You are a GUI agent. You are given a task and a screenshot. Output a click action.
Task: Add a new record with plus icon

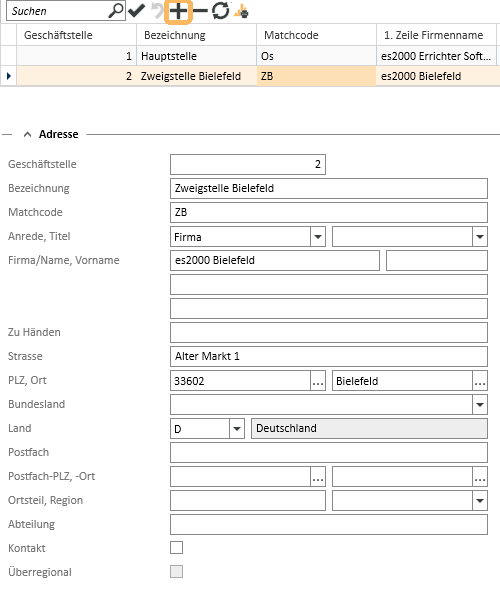coord(178,11)
